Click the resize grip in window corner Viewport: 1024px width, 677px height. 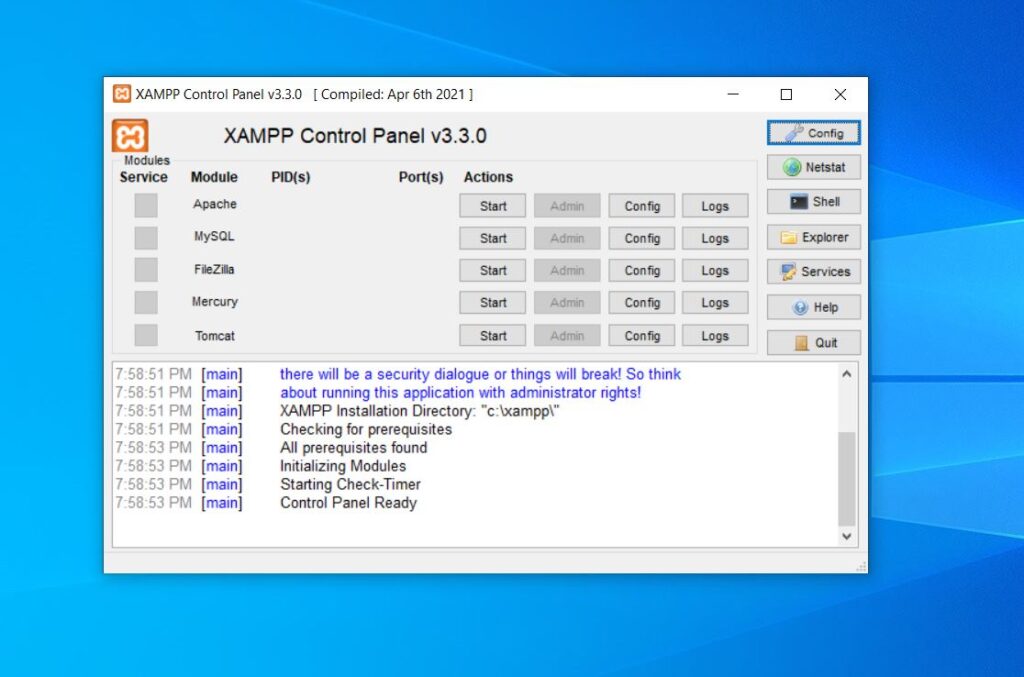point(861,566)
